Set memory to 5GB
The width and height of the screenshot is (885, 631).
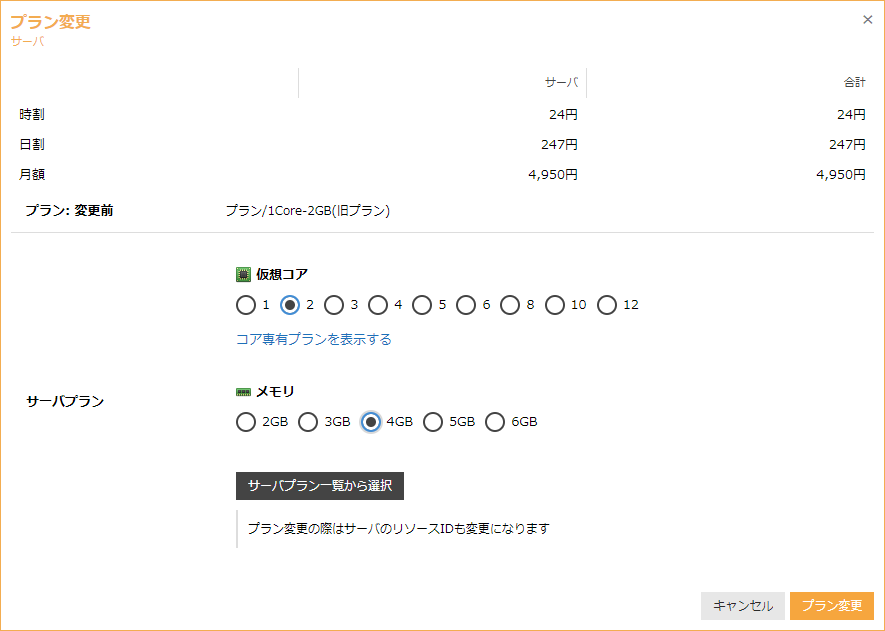pyautogui.click(x=433, y=422)
